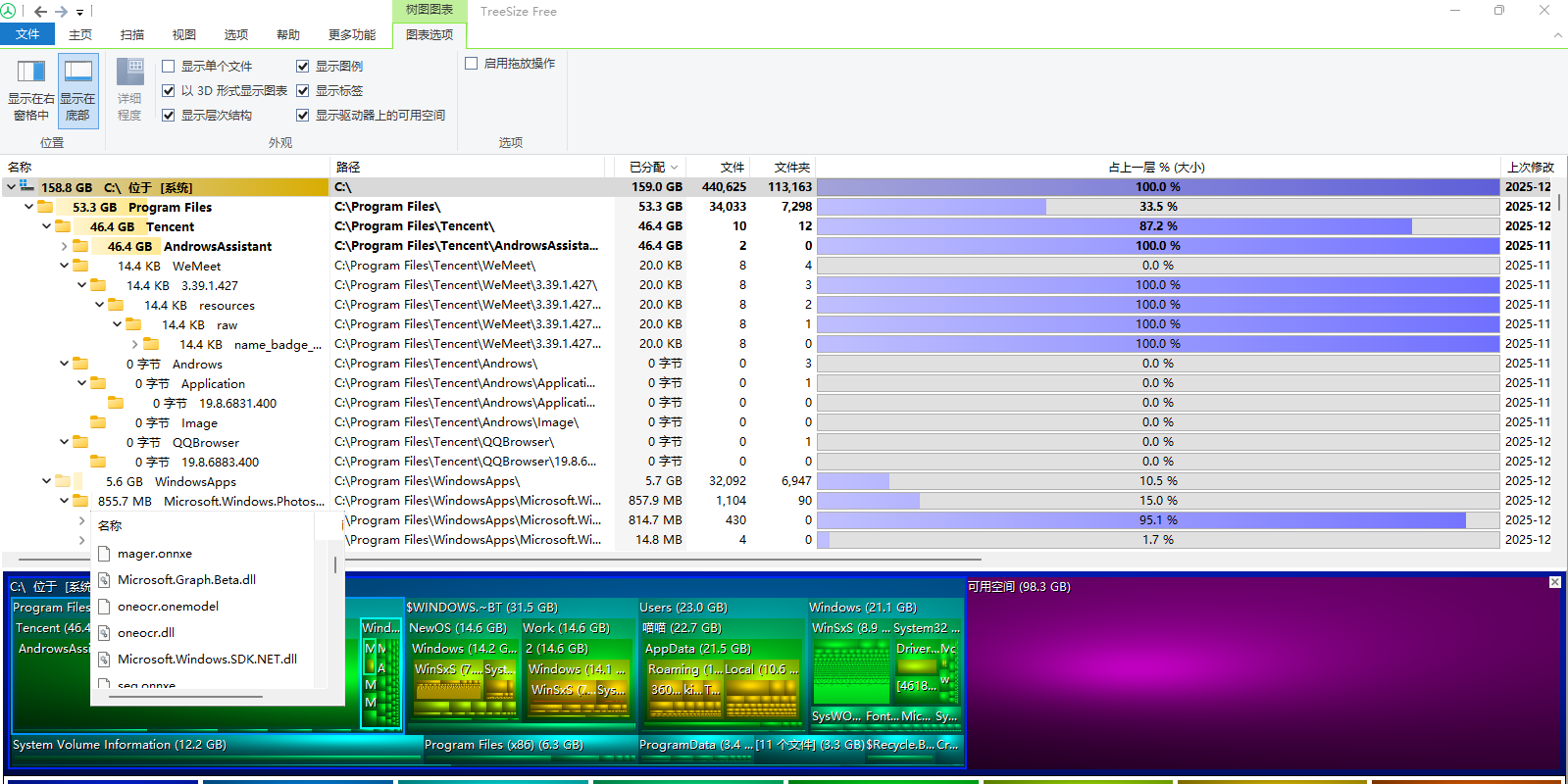This screenshot has height=784, width=1568.
Task: Open the 文件 menu
Action: click(27, 34)
